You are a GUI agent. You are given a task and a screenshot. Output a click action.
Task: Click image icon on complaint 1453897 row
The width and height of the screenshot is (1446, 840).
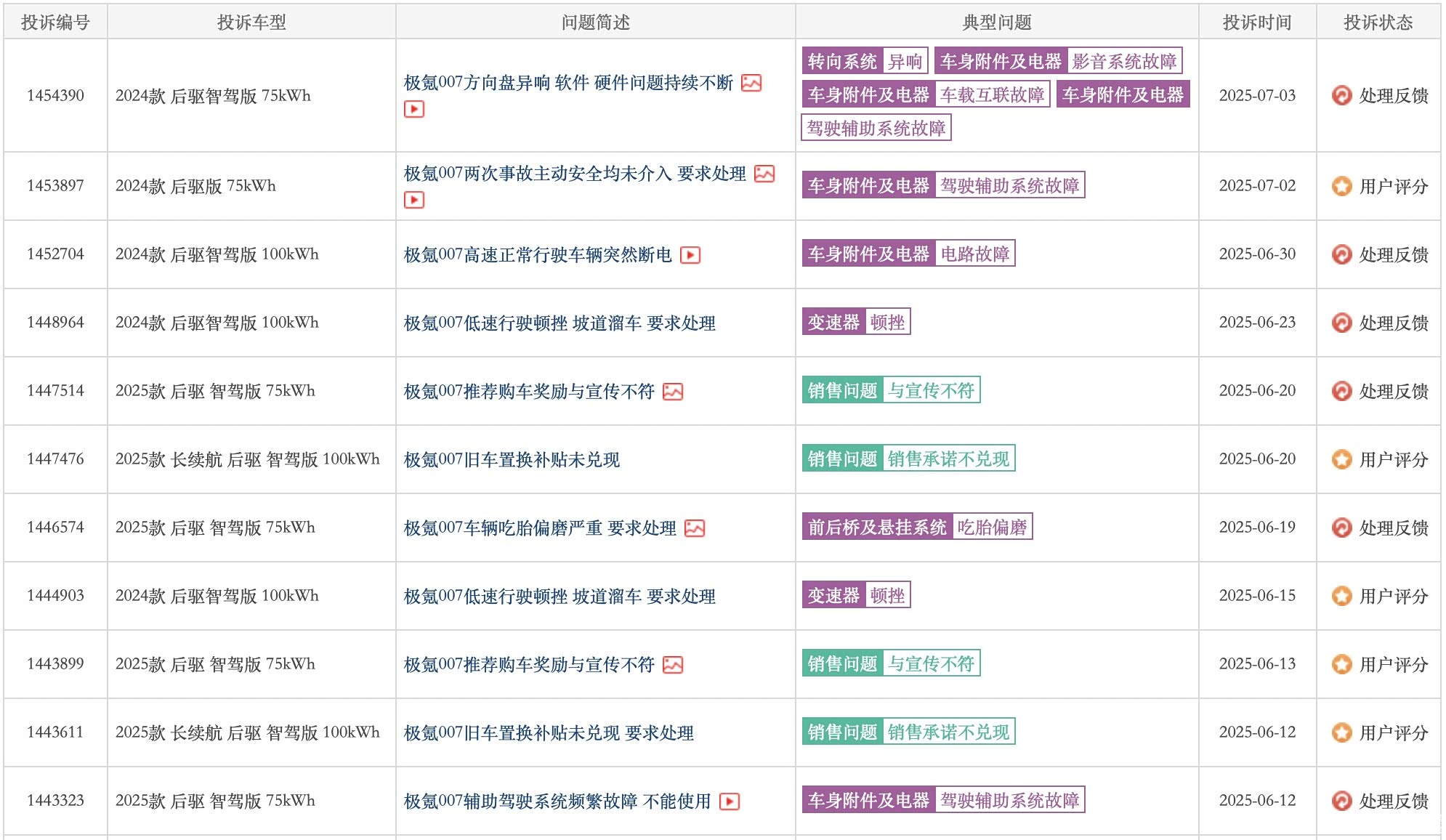pyautogui.click(x=764, y=174)
